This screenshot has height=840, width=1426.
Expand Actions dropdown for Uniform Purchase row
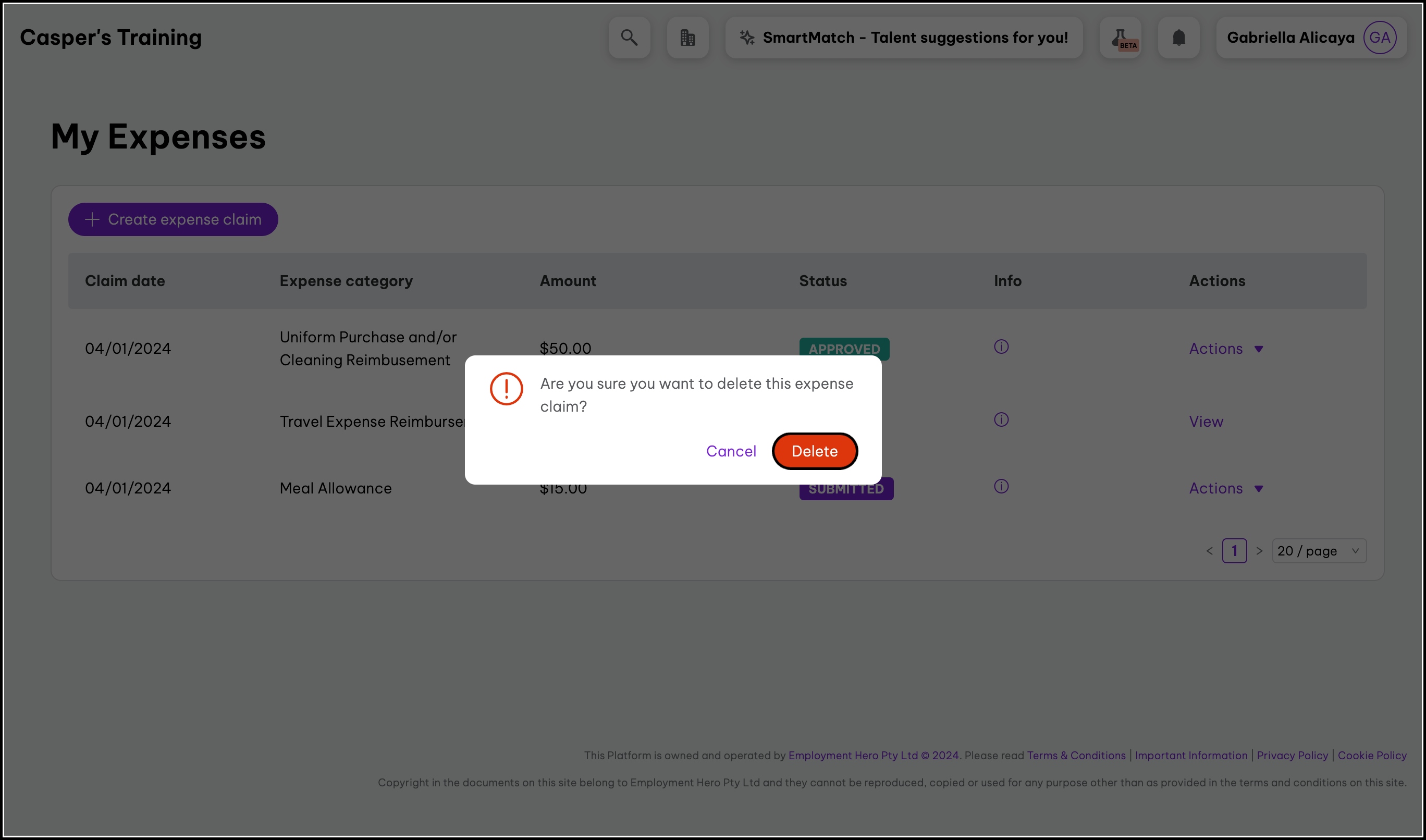[1226, 349]
